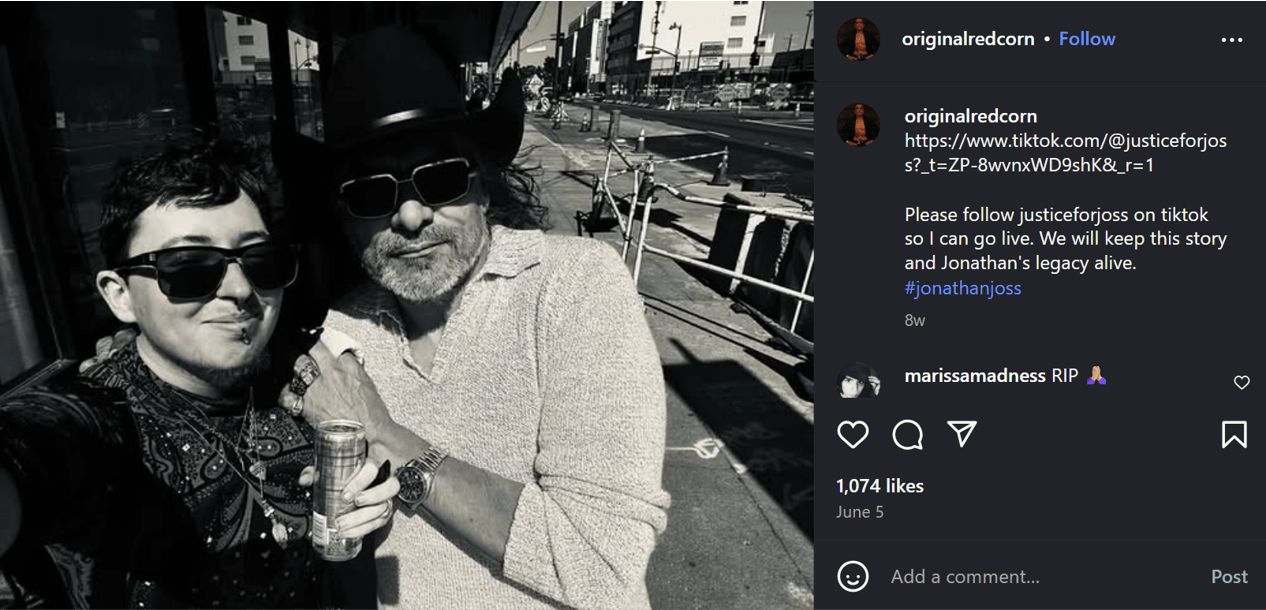Open the marissamadness commenter username
1266x610 pixels.
[974, 376]
